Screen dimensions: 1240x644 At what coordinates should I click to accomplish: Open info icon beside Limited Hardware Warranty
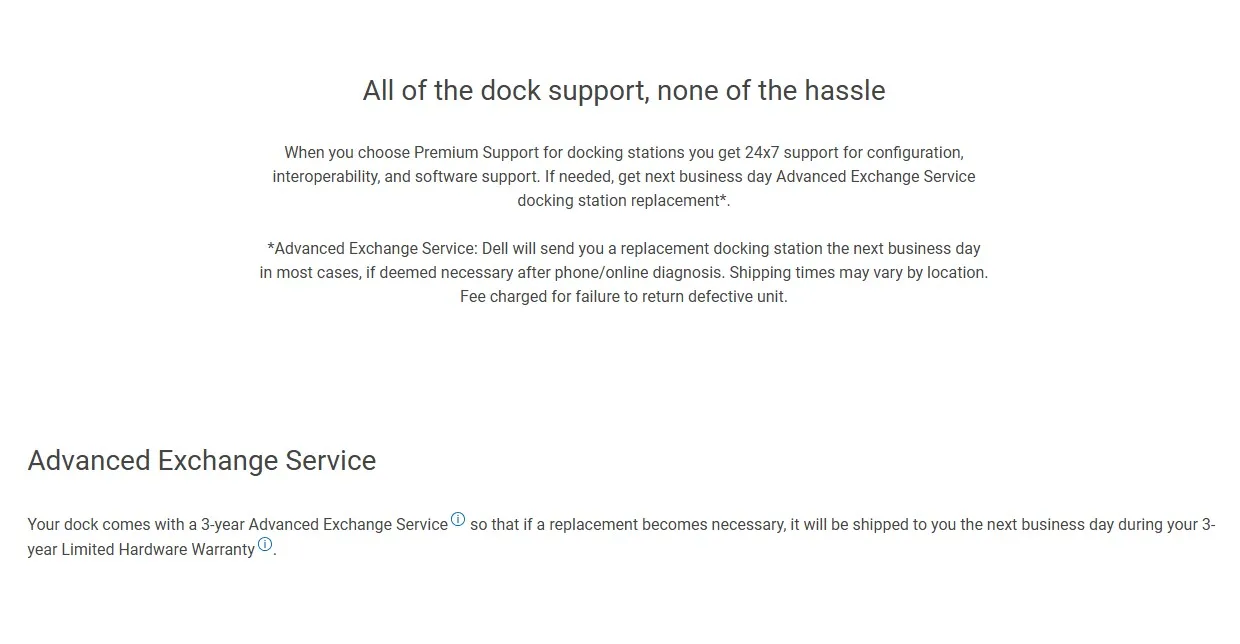[265, 544]
